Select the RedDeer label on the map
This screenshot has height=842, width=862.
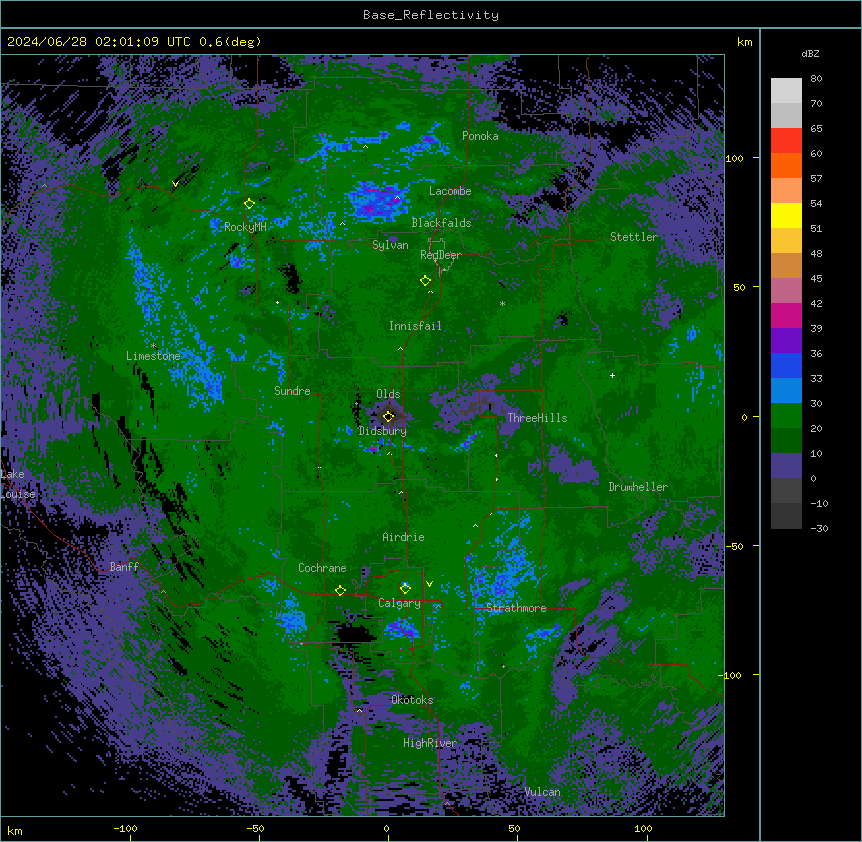tap(441, 255)
